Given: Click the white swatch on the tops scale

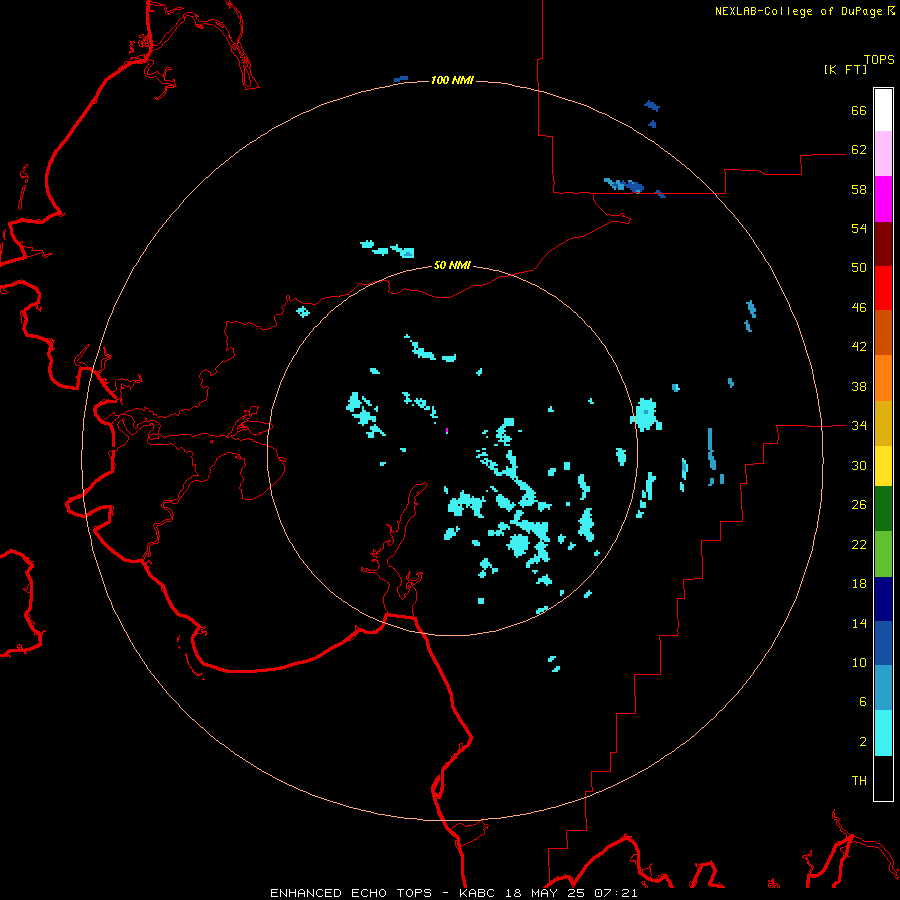Looking at the screenshot, I should click(x=883, y=110).
